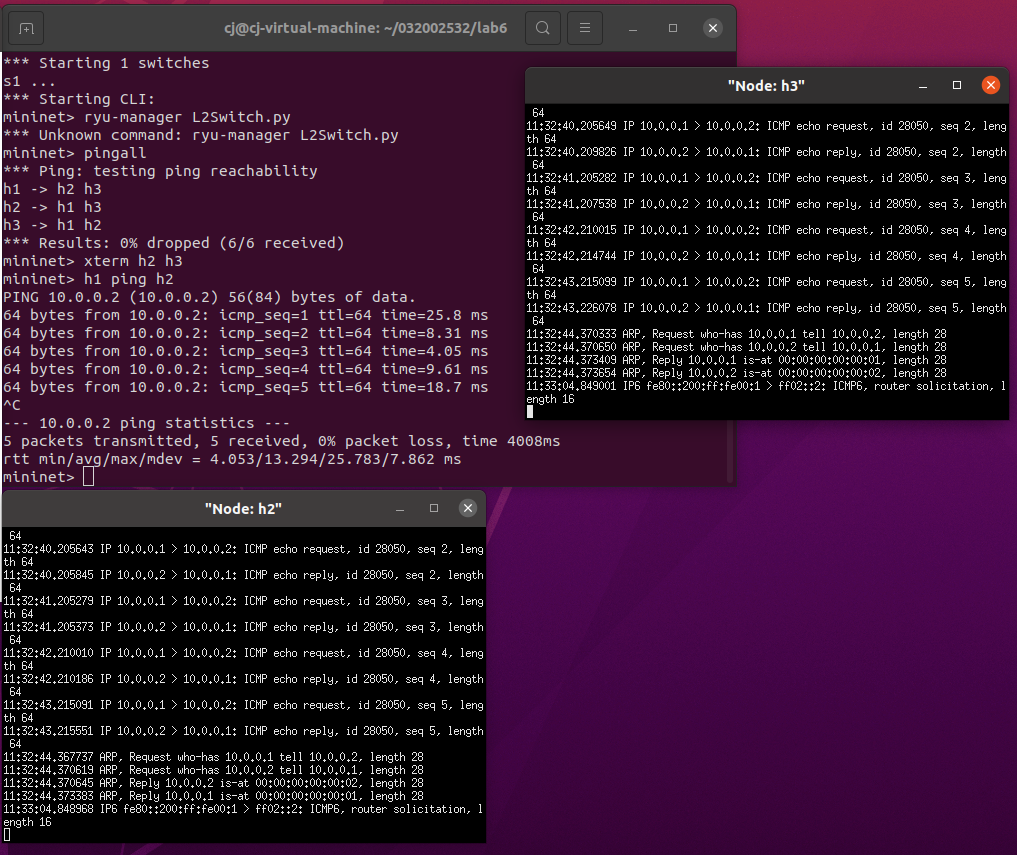Click the 11:32:42.210186 echo reply line in h2

tap(243, 685)
